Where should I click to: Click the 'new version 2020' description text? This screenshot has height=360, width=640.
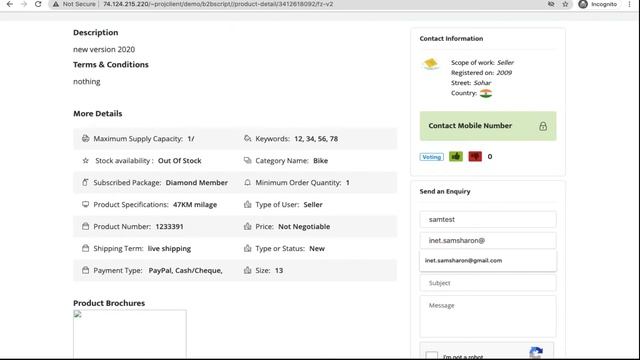point(104,49)
